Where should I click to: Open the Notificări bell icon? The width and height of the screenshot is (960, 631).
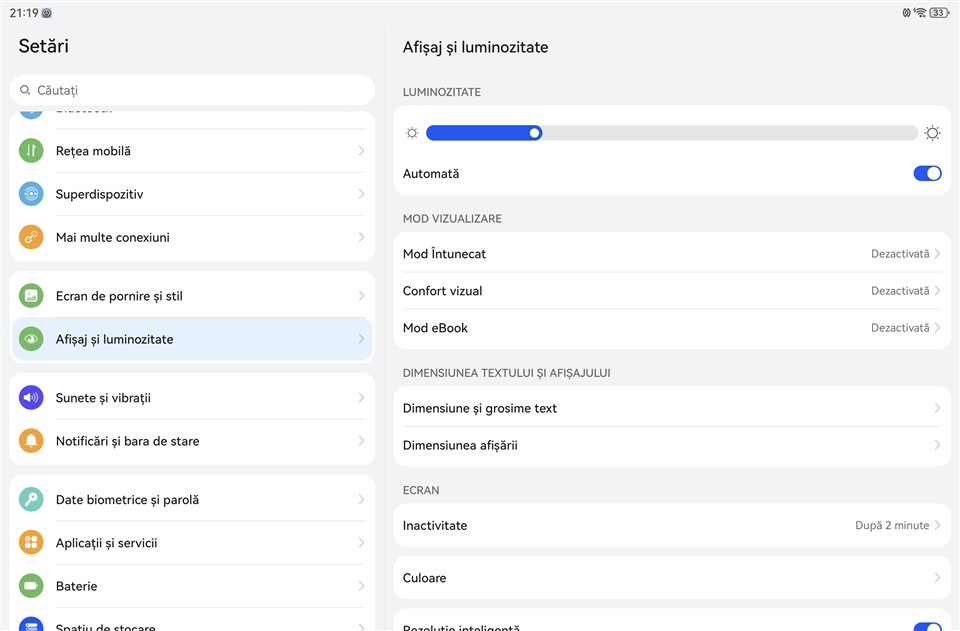(31, 441)
